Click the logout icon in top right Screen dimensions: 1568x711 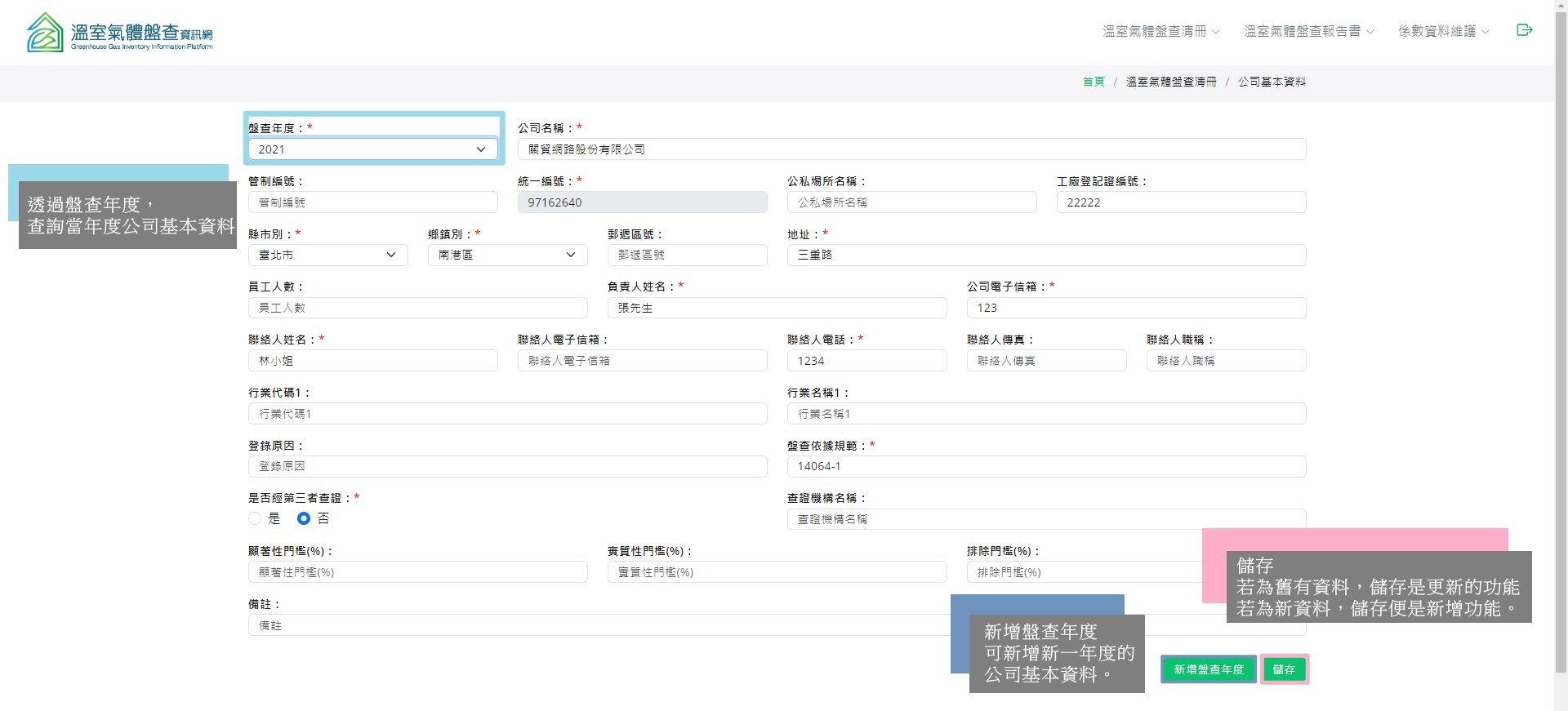point(1524,30)
